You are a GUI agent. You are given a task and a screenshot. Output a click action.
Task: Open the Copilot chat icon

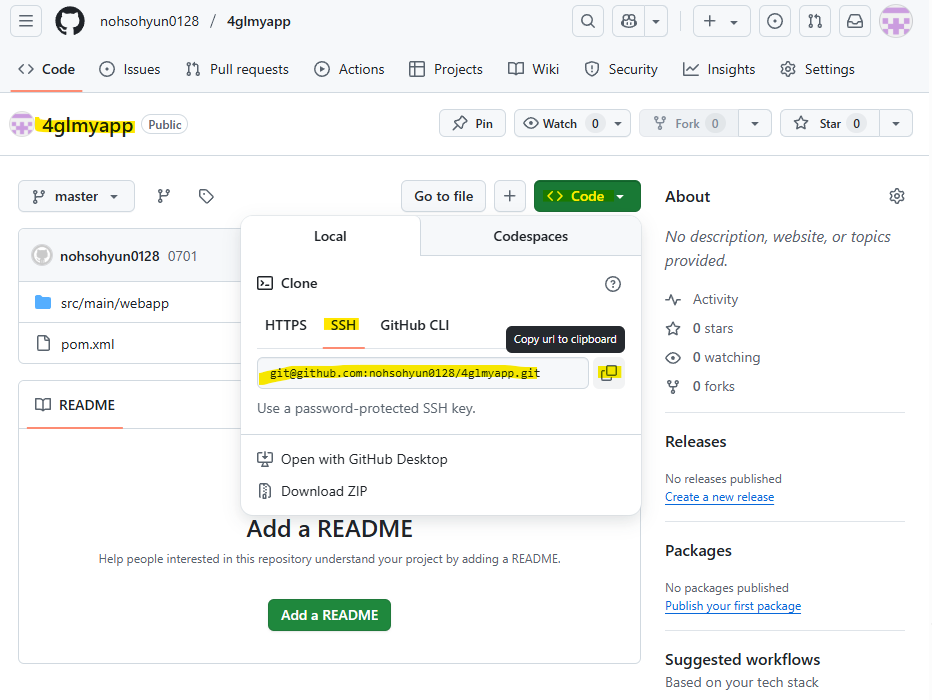point(629,21)
